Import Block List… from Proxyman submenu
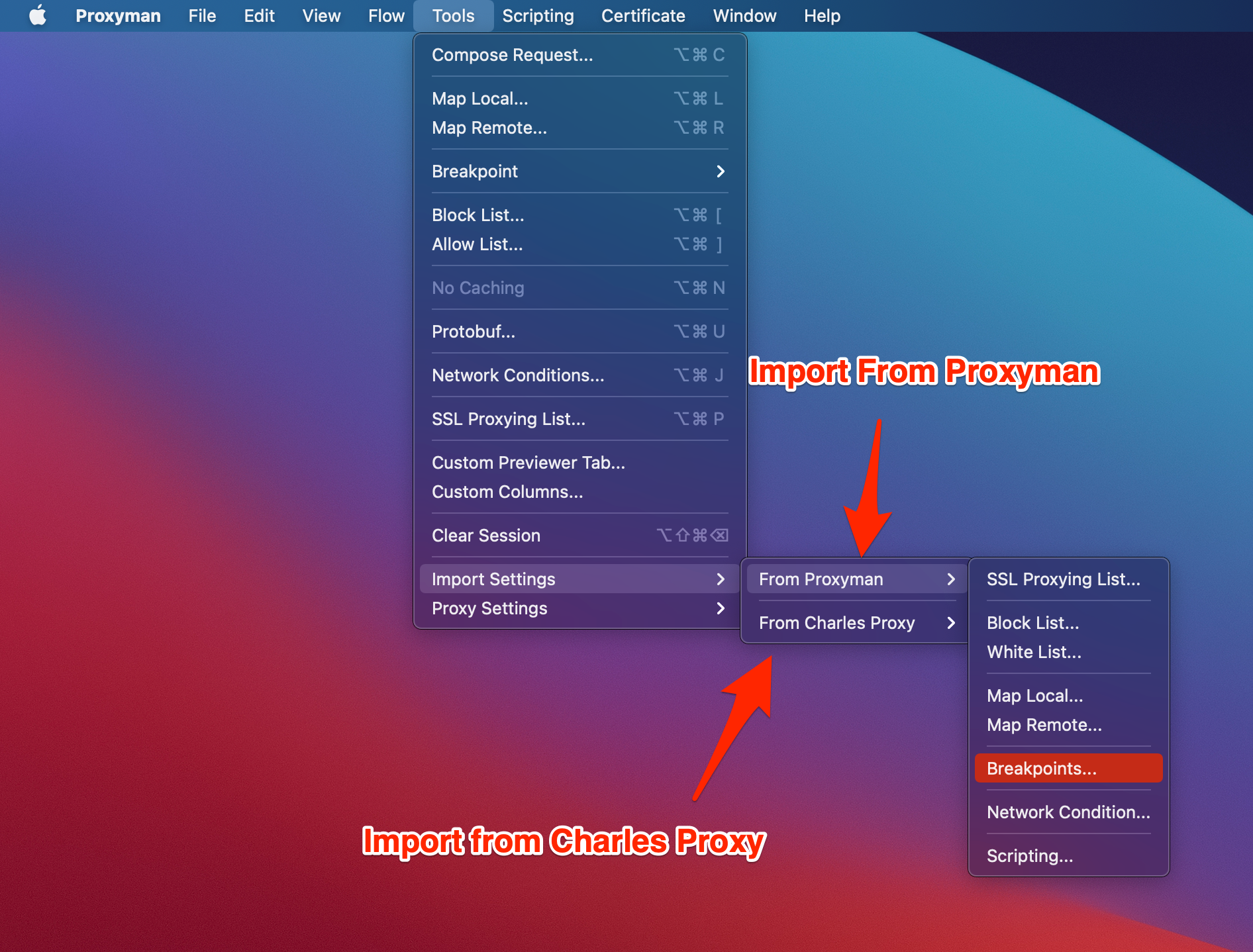This screenshot has width=1253, height=952. [x=1068, y=623]
